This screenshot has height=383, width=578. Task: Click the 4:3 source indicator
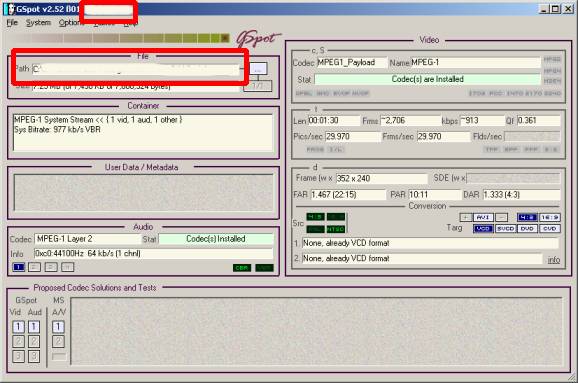(x=315, y=217)
